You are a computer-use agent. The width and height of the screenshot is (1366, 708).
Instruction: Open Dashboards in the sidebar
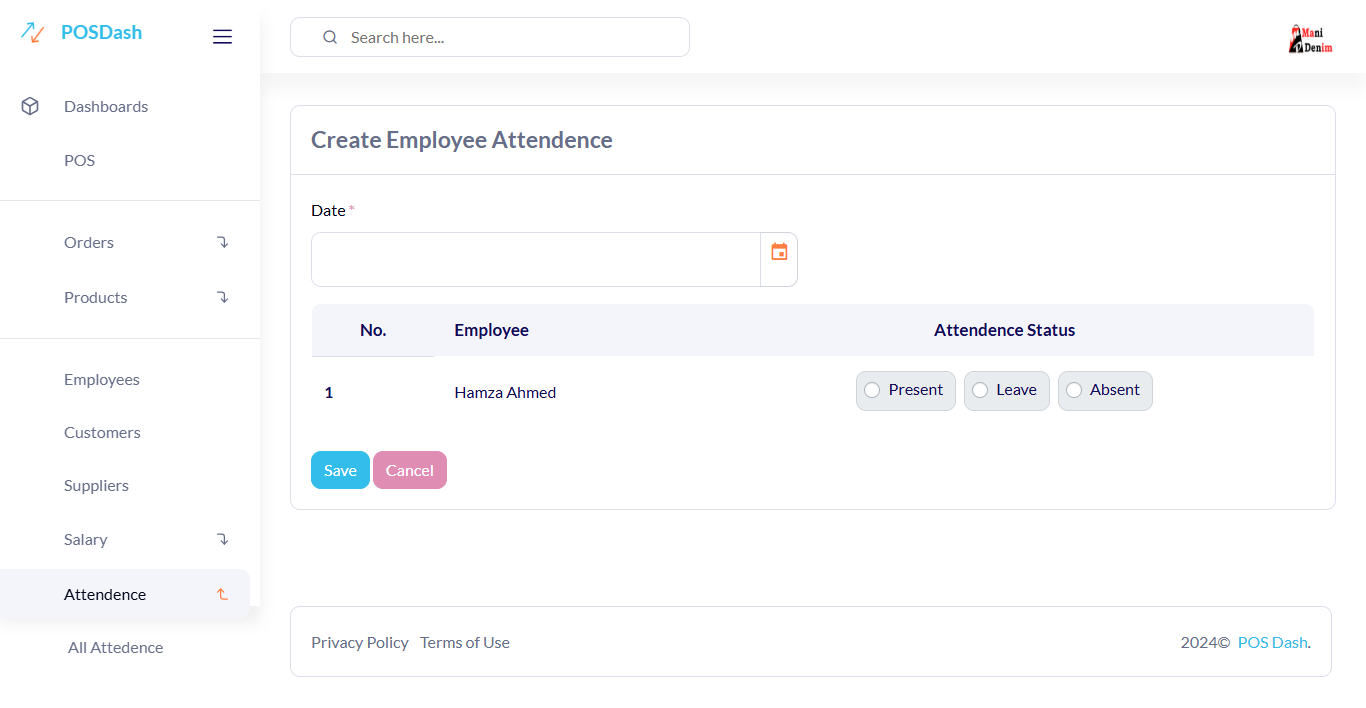point(106,106)
